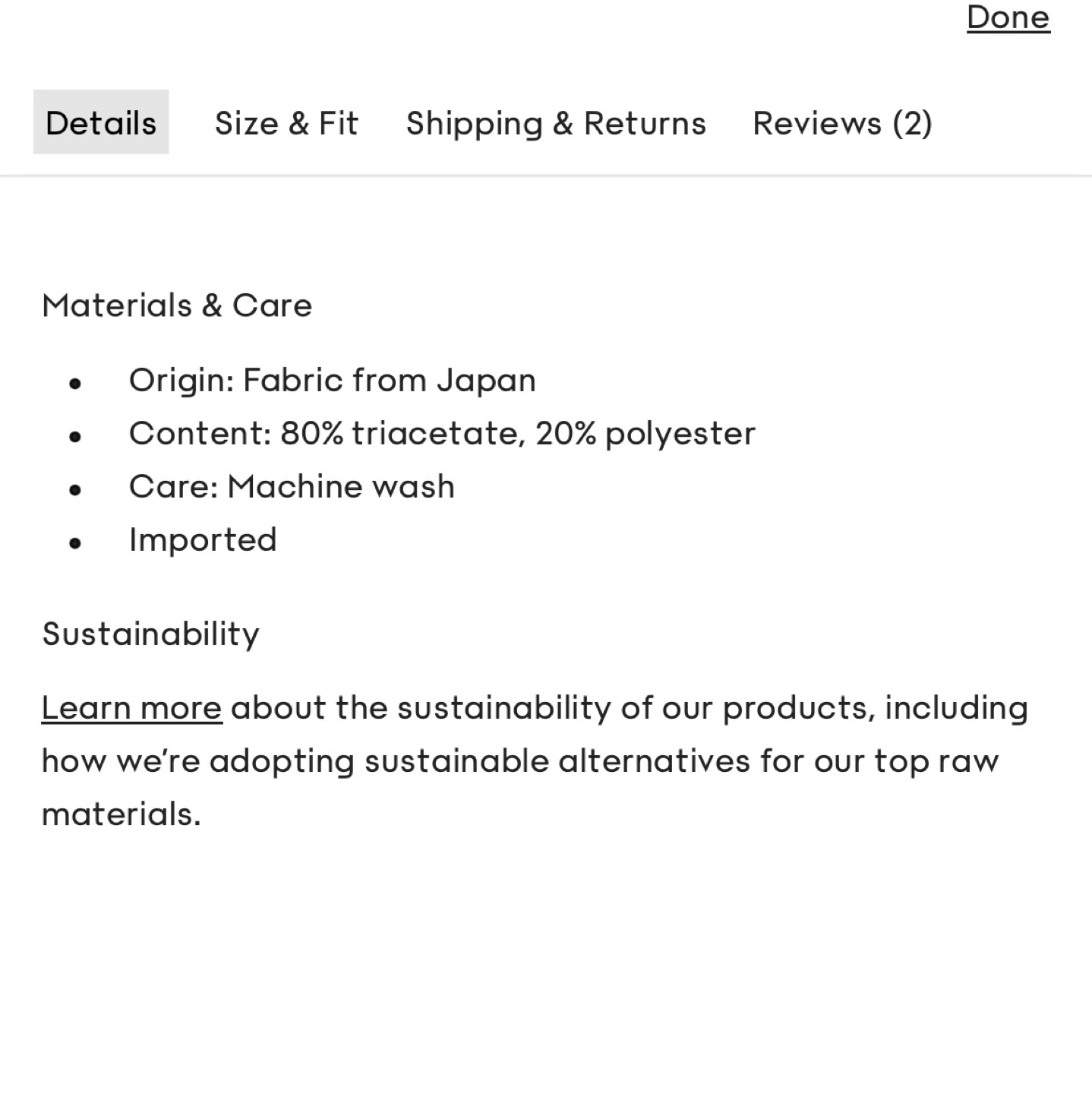Click the Done link
Image resolution: width=1092 pixels, height=1094 pixels.
click(1008, 17)
